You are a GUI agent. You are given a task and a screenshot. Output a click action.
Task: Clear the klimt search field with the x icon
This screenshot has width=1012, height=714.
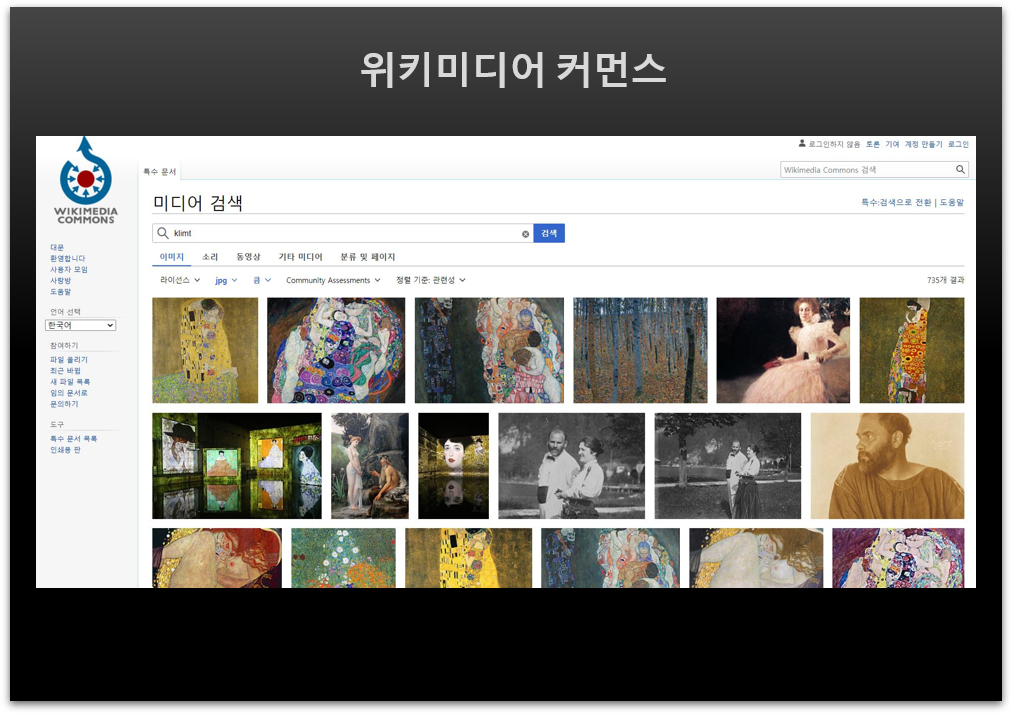click(x=525, y=234)
